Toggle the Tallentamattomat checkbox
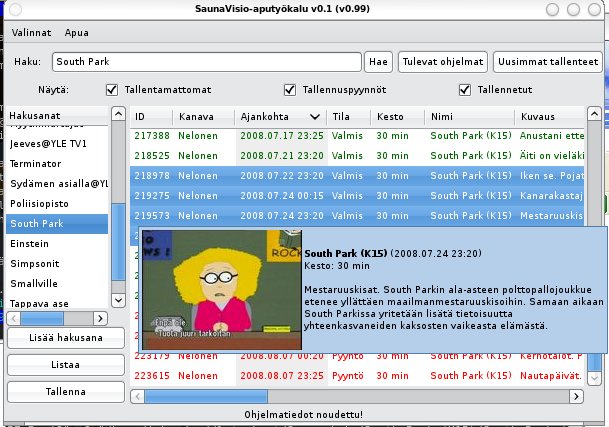This screenshot has height=427, width=609. (x=112, y=90)
